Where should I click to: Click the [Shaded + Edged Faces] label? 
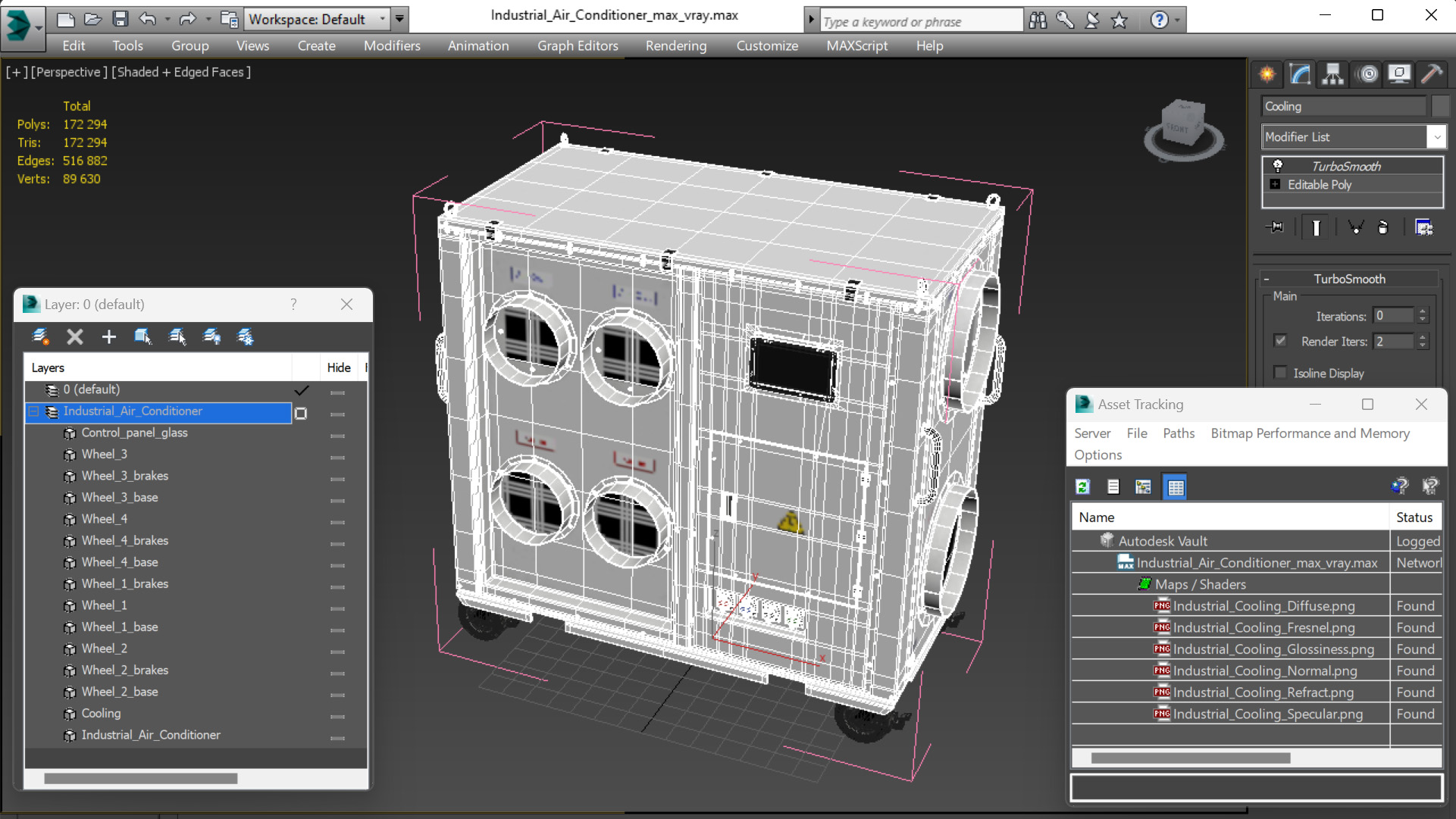(x=181, y=72)
